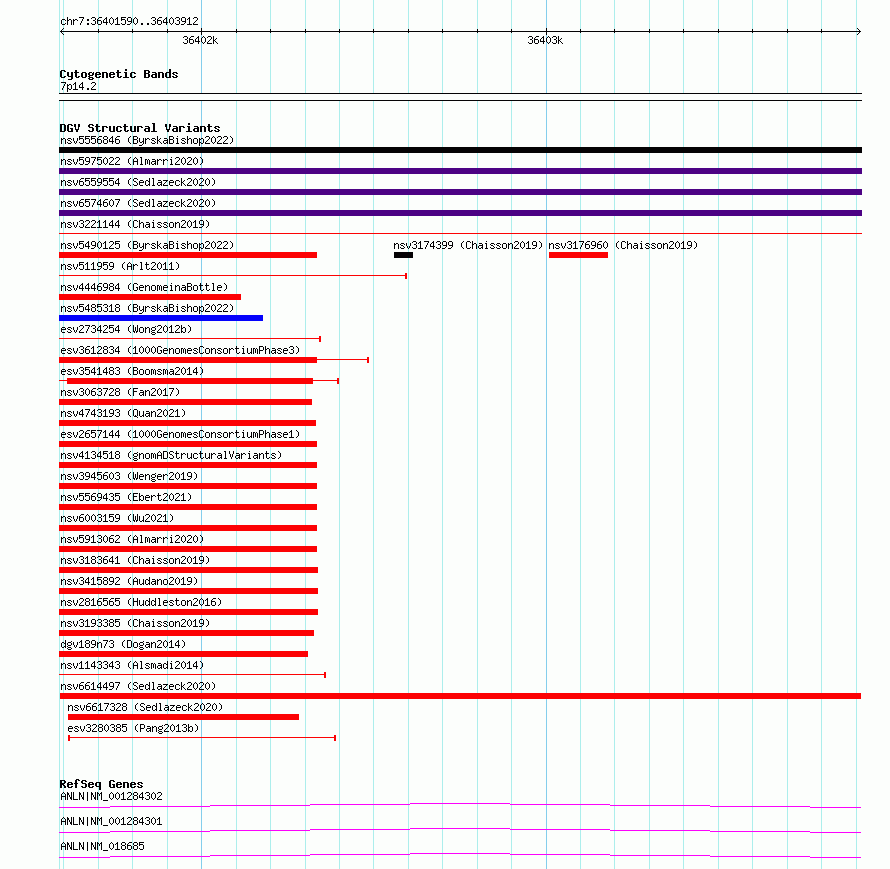Click the esv2734254 (Wong2012b) label
Screen dimensions: 890x869
pos(126,329)
